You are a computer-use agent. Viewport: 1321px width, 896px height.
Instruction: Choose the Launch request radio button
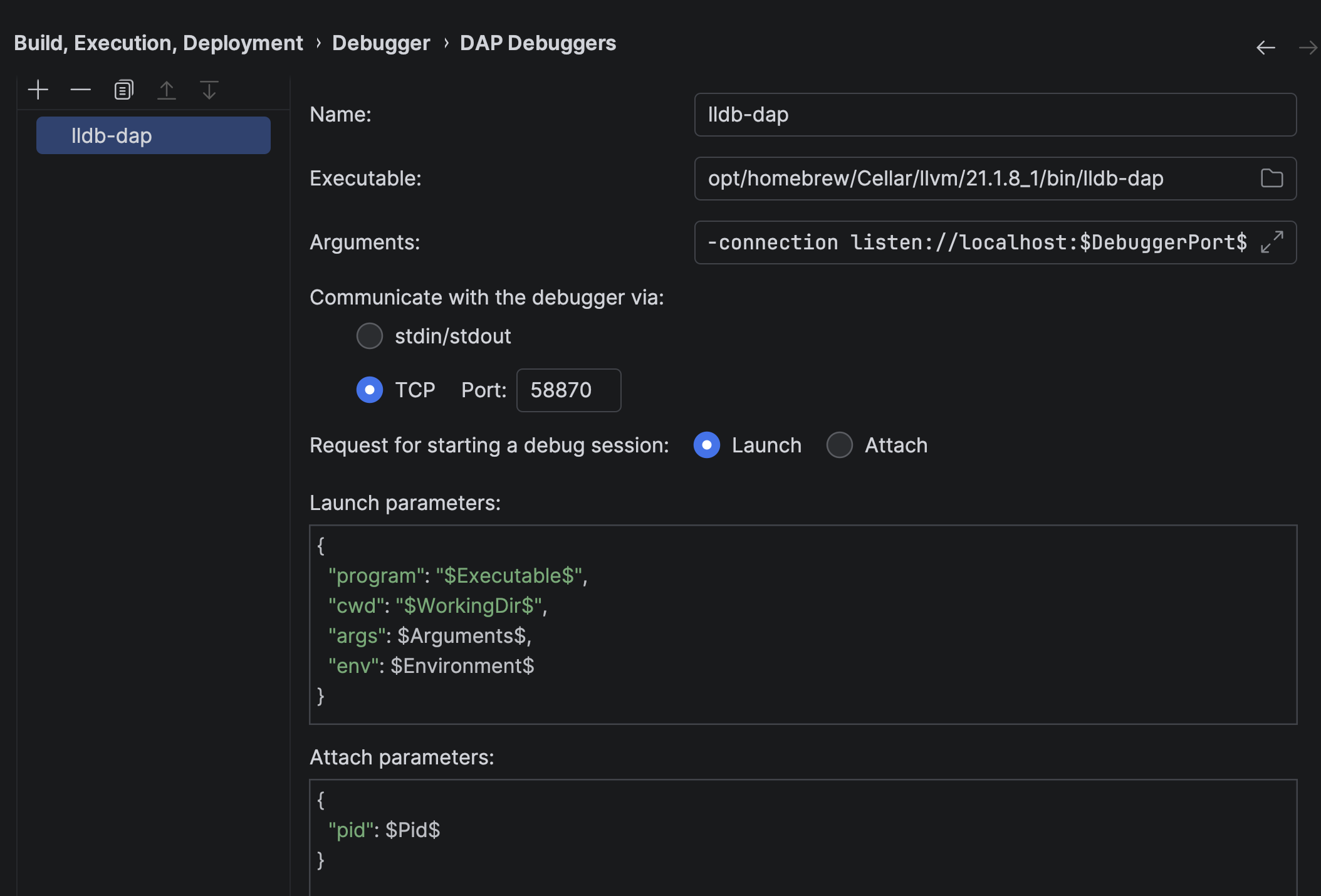707,445
